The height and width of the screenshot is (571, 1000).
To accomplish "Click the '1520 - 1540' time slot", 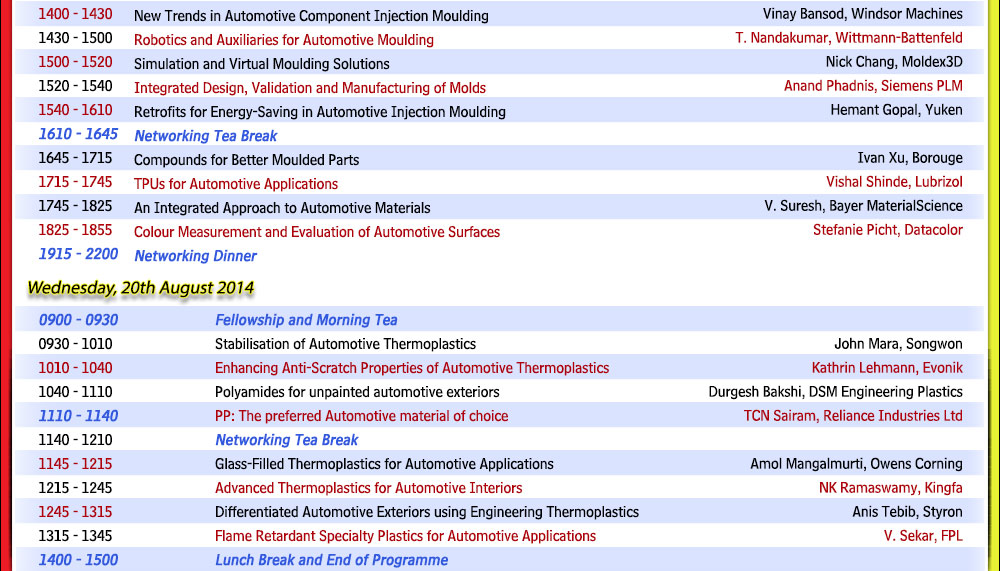I will 75,86.
